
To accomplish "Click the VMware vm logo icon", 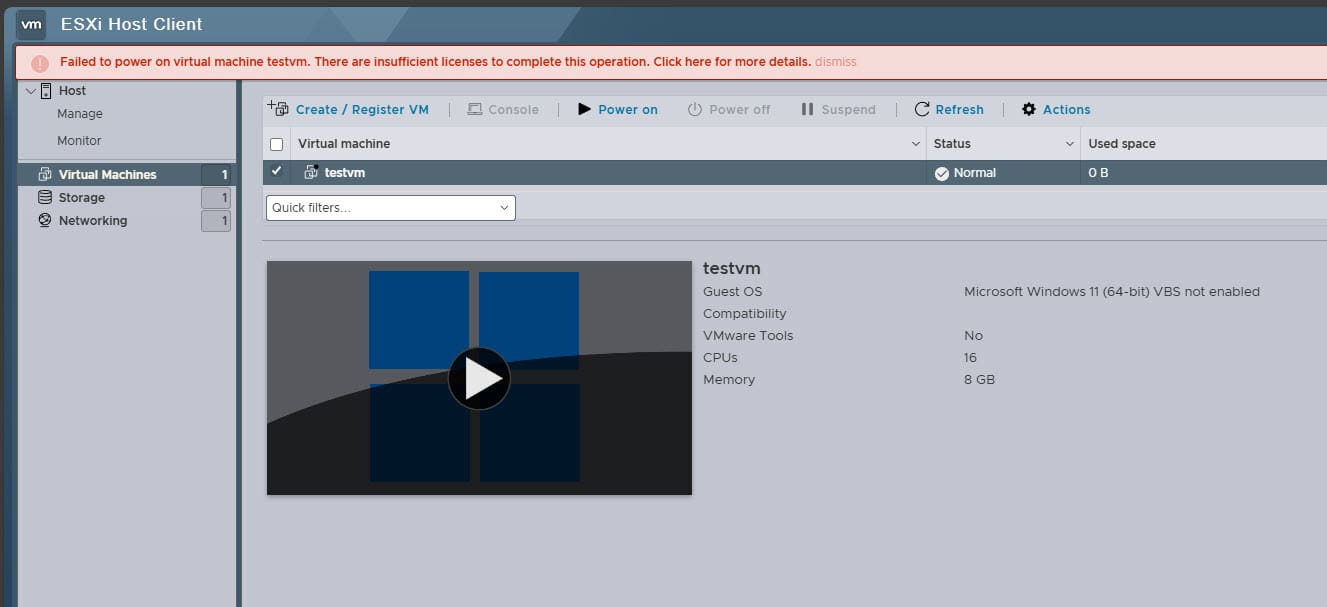I will pyautogui.click(x=32, y=24).
